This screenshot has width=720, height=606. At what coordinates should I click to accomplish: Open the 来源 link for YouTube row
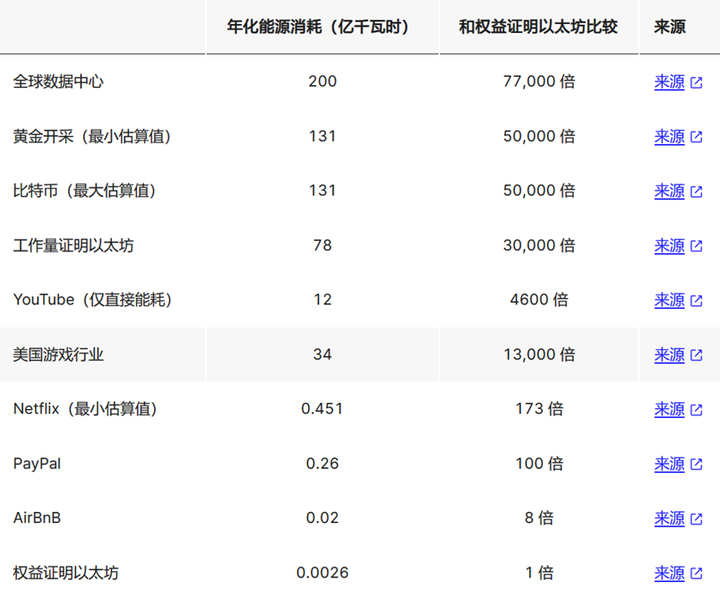coord(669,300)
